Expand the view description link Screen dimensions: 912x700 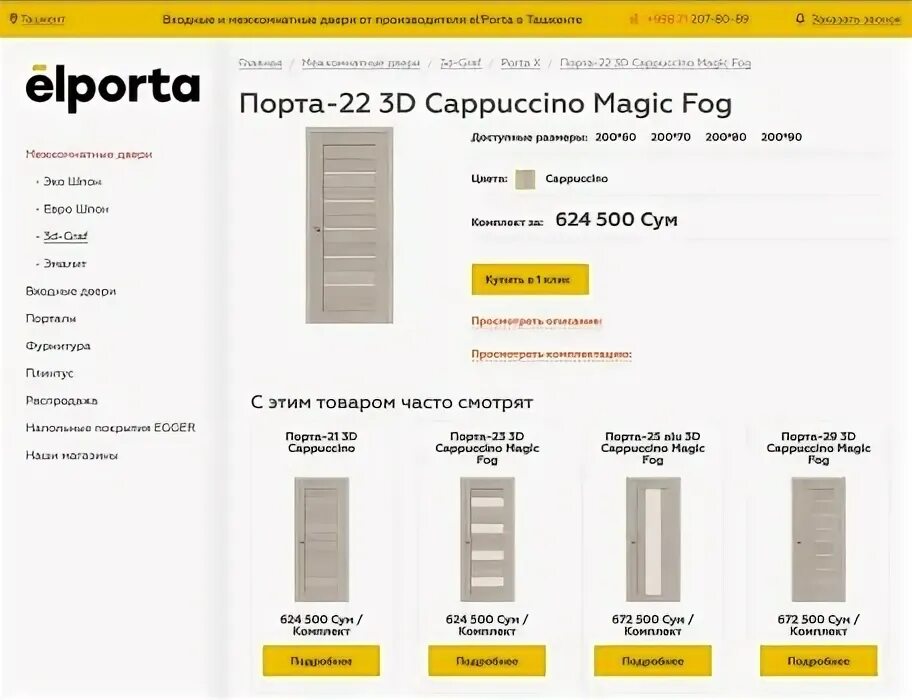point(536,322)
